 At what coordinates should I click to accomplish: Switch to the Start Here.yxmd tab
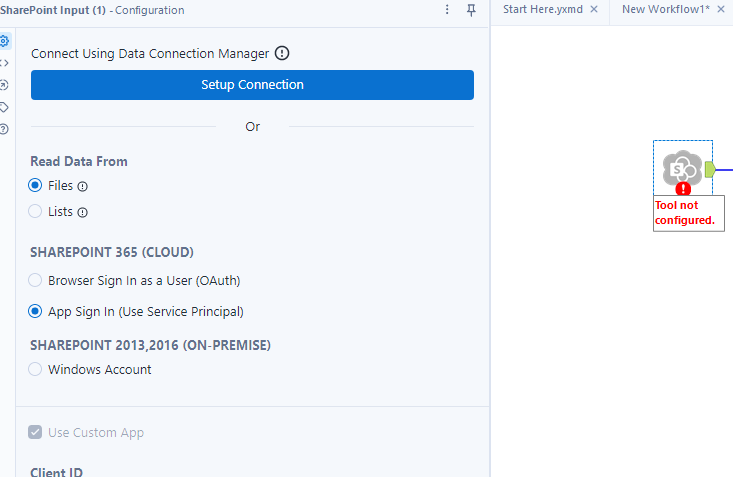[x=543, y=9]
